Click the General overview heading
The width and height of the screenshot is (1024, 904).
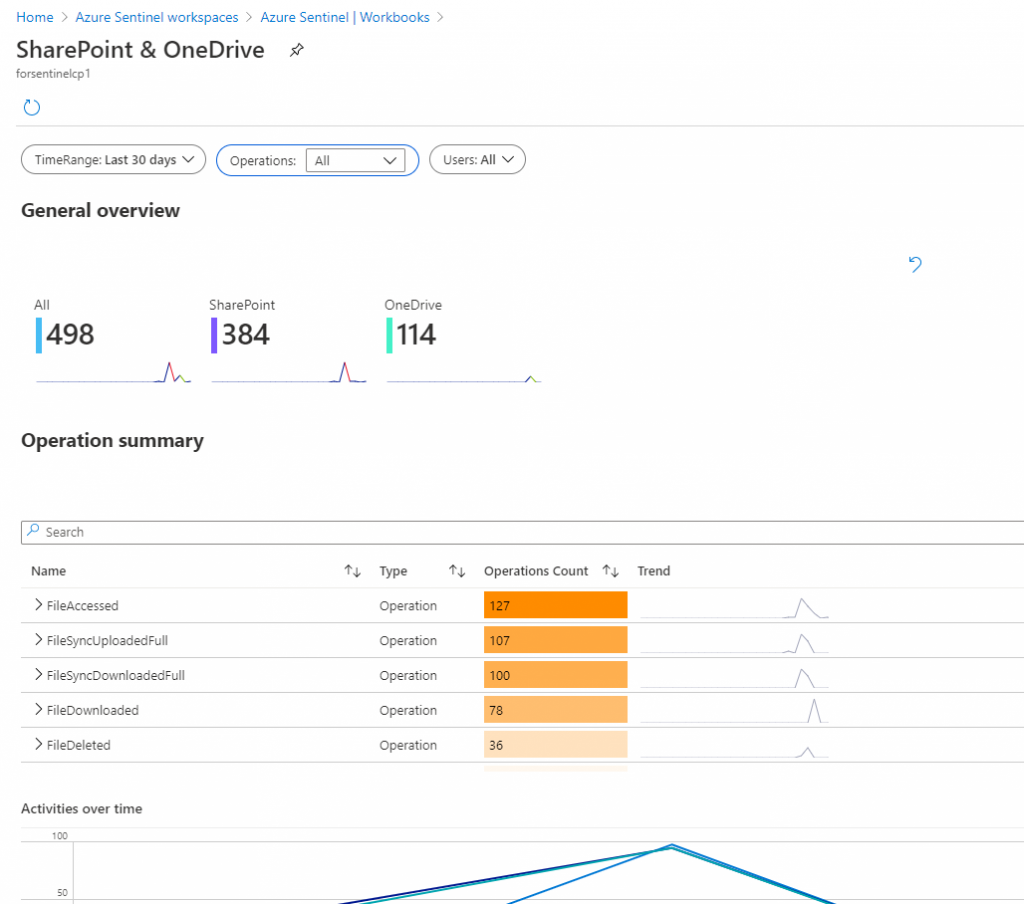(101, 210)
